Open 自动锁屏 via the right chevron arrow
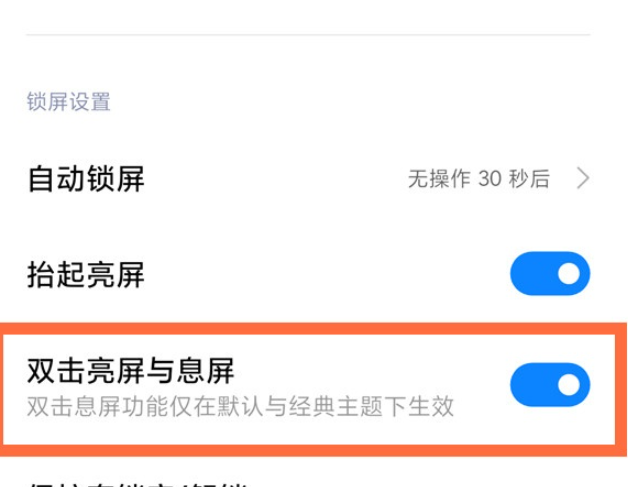 (584, 179)
